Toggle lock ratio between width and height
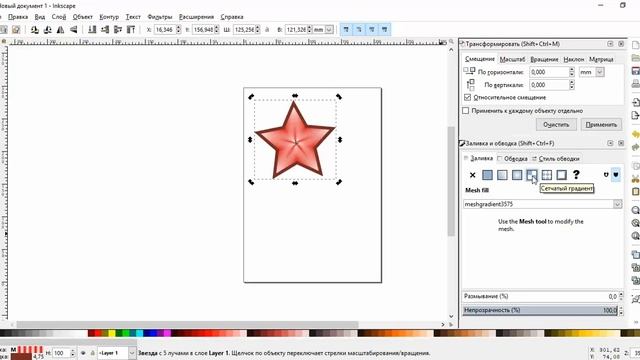This screenshot has height=360, width=640. 267,30
